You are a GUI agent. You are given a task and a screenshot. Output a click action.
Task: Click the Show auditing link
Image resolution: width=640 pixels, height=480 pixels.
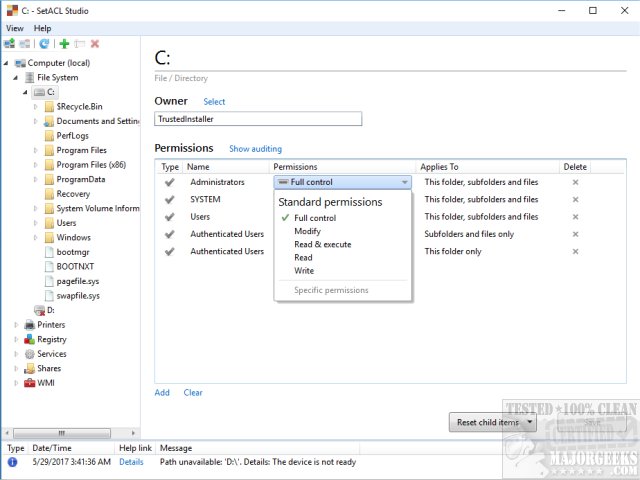click(x=256, y=149)
